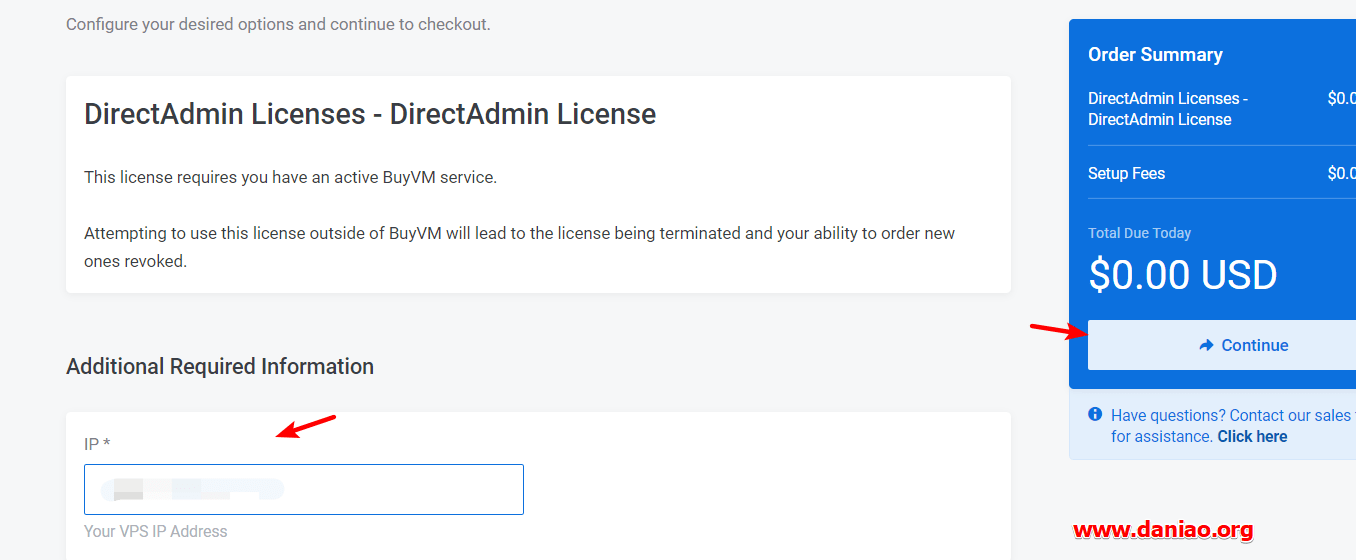1356x560 pixels.
Task: Click the Setup Fees row label
Action: coord(1126,173)
